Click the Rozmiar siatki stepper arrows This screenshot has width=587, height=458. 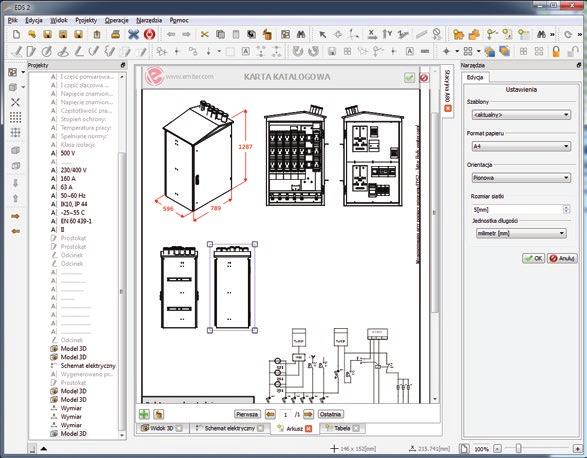point(566,209)
